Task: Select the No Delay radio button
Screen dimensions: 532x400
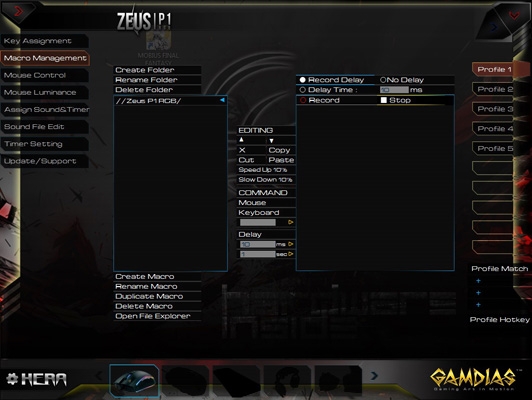Action: [x=383, y=80]
